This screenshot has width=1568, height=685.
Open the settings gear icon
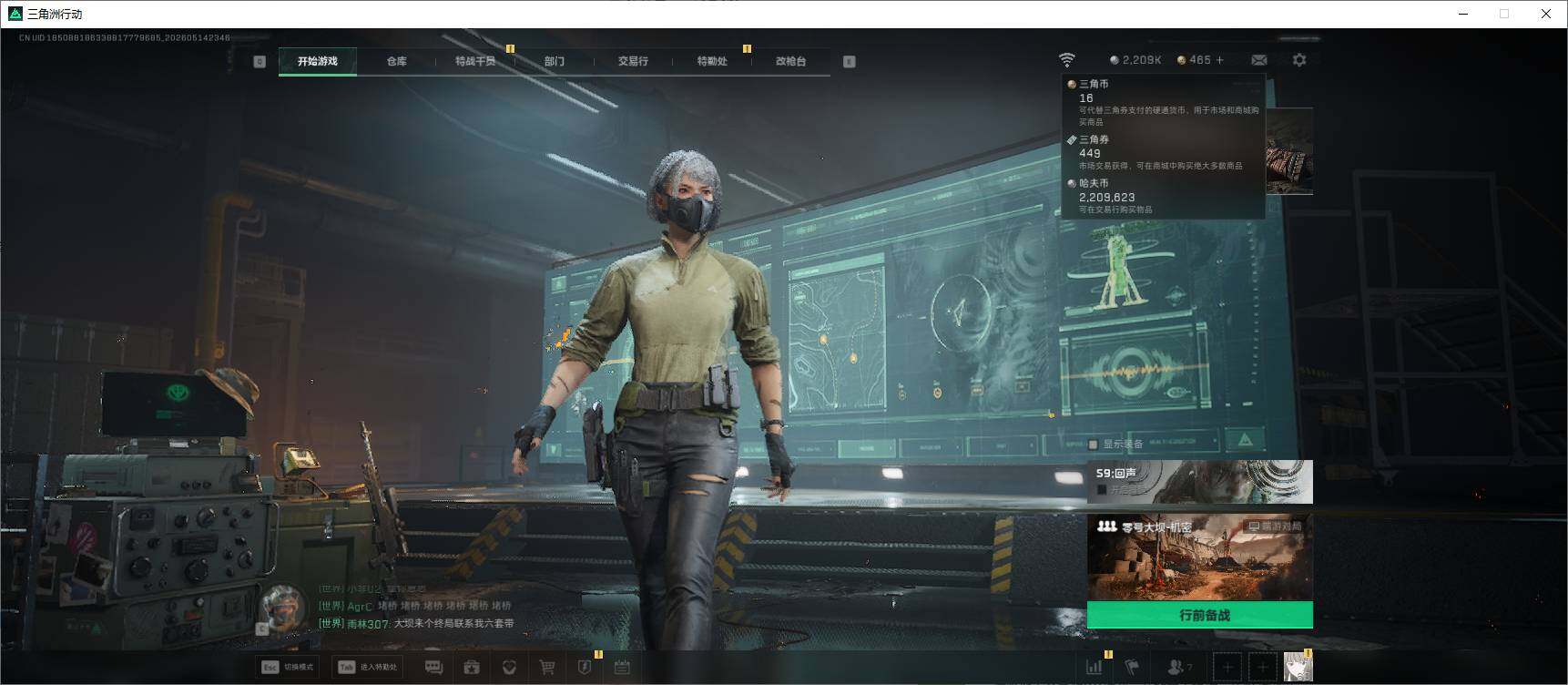click(x=1299, y=60)
